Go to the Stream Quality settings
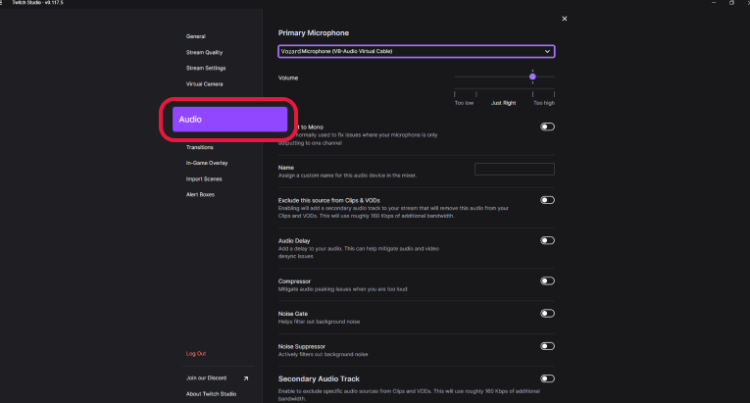The width and height of the screenshot is (750, 403). (204, 52)
